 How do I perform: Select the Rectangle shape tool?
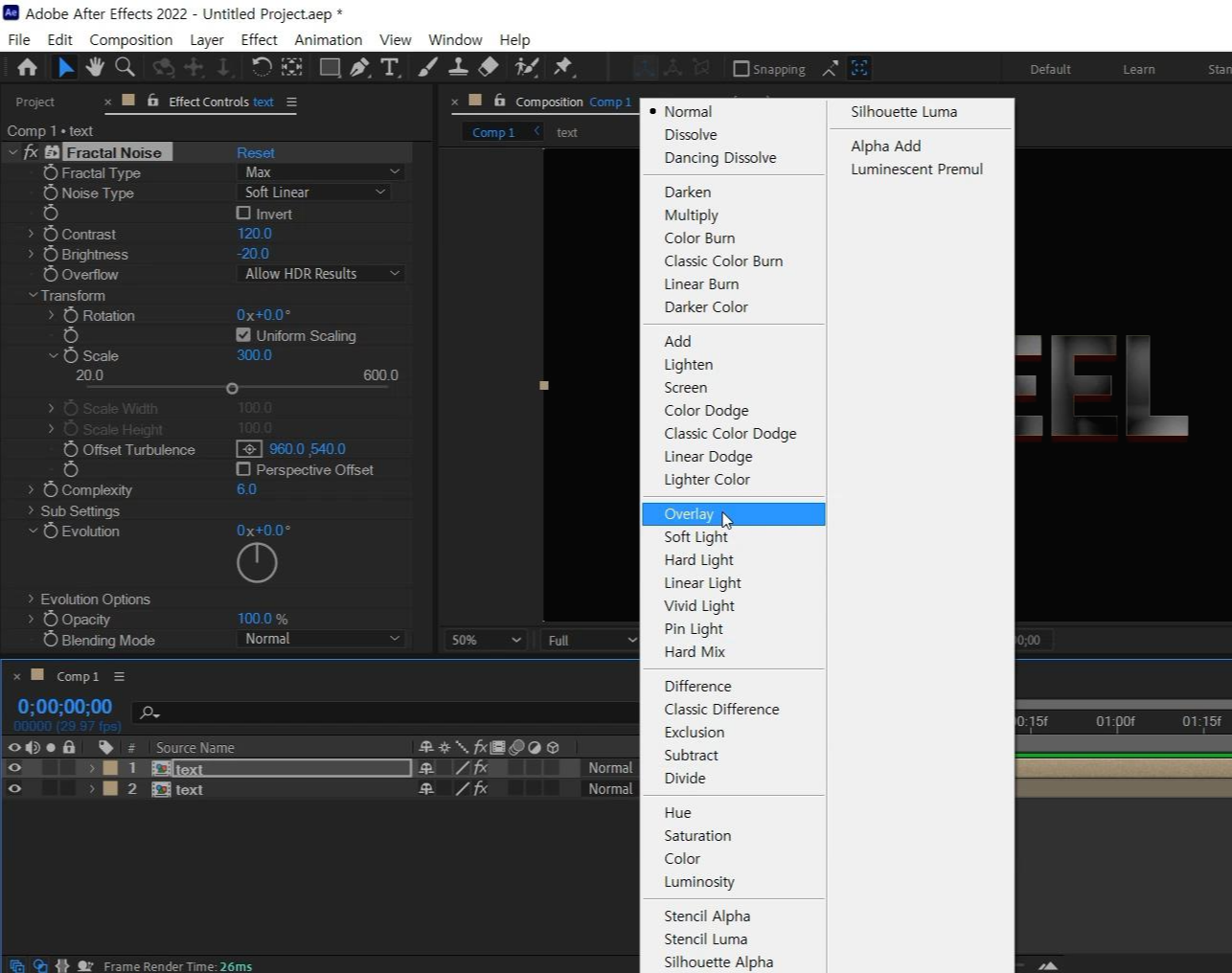330,67
